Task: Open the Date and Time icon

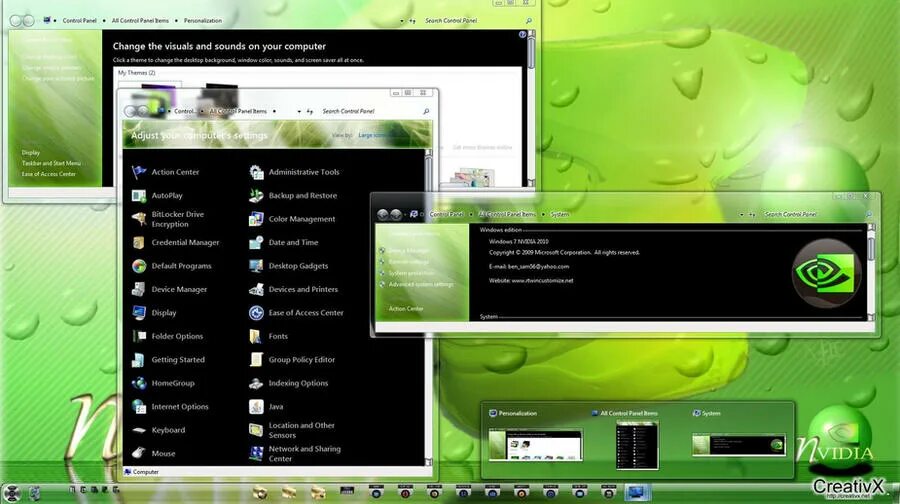Action: coord(256,242)
